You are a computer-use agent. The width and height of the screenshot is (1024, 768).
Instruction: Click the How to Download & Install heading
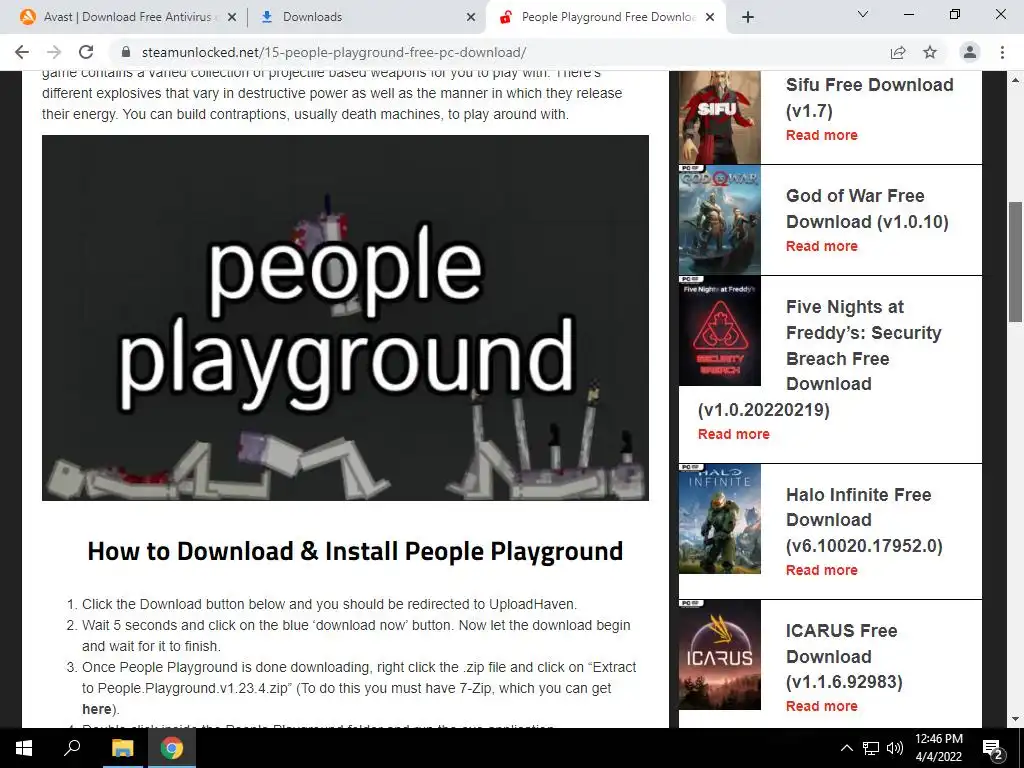(x=355, y=551)
